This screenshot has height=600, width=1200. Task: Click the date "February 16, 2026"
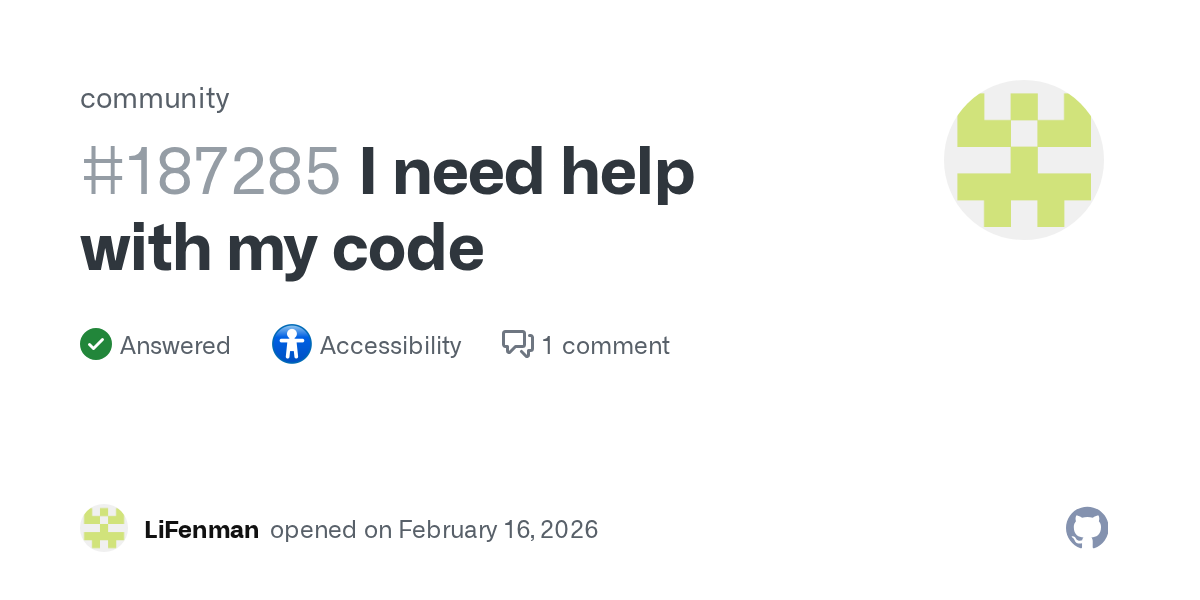[x=498, y=529]
